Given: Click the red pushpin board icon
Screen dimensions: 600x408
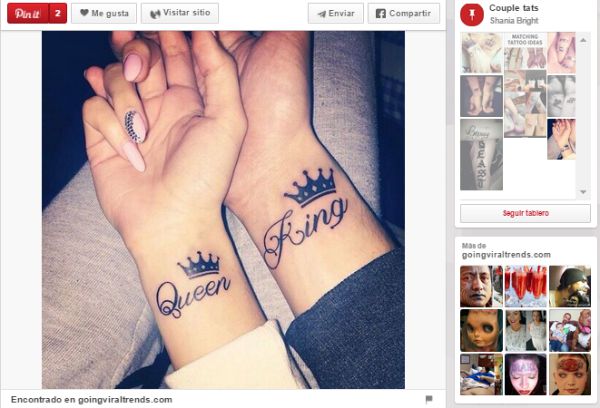Looking at the screenshot, I should tap(472, 15).
